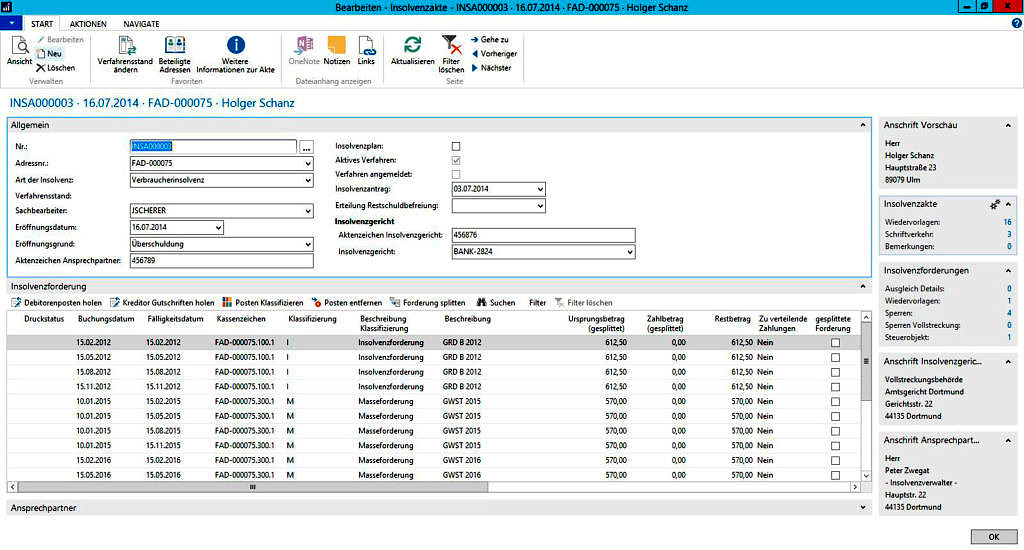Click the Verfahrensstand ändern icon
The width and height of the screenshot is (1024, 550).
click(125, 45)
